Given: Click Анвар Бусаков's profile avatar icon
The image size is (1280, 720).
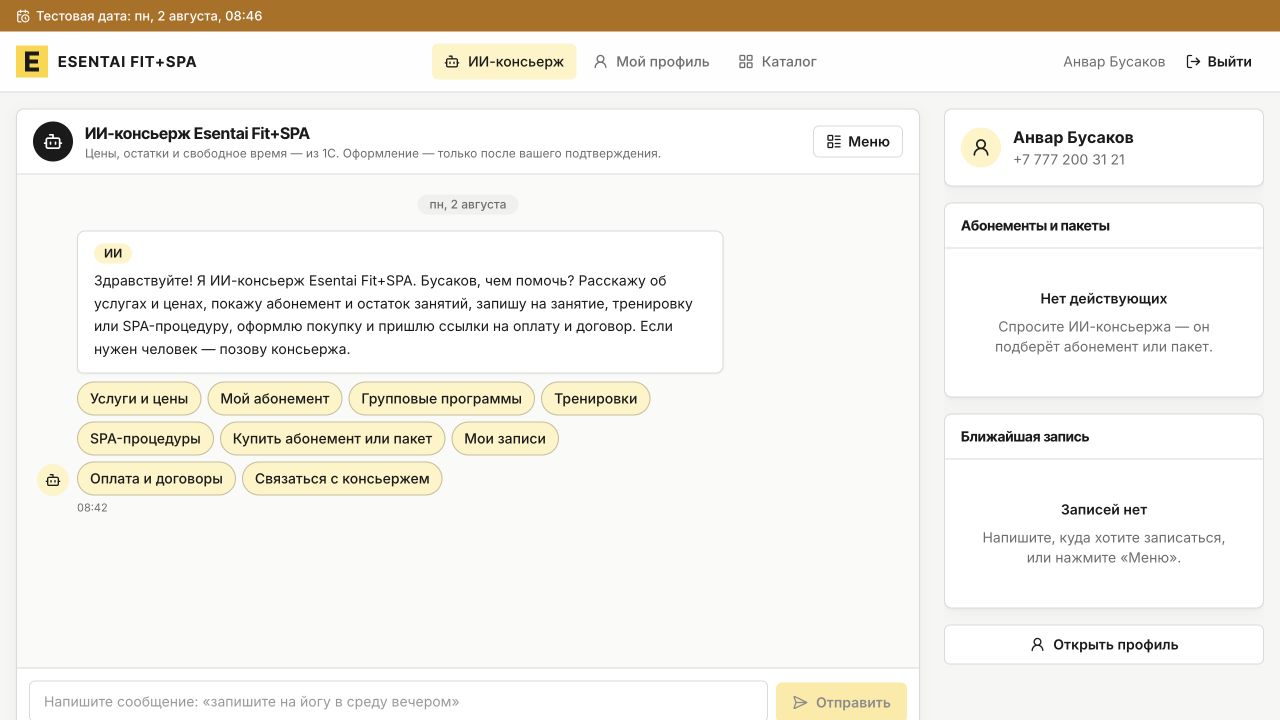Looking at the screenshot, I should 981,147.
